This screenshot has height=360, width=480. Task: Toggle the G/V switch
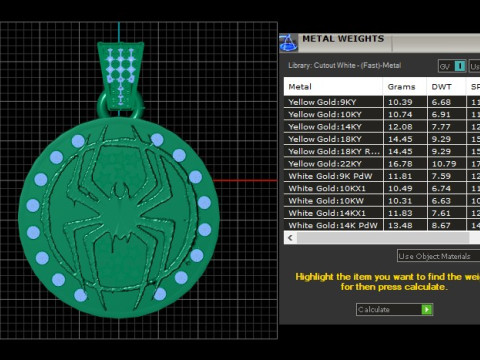tap(452, 66)
